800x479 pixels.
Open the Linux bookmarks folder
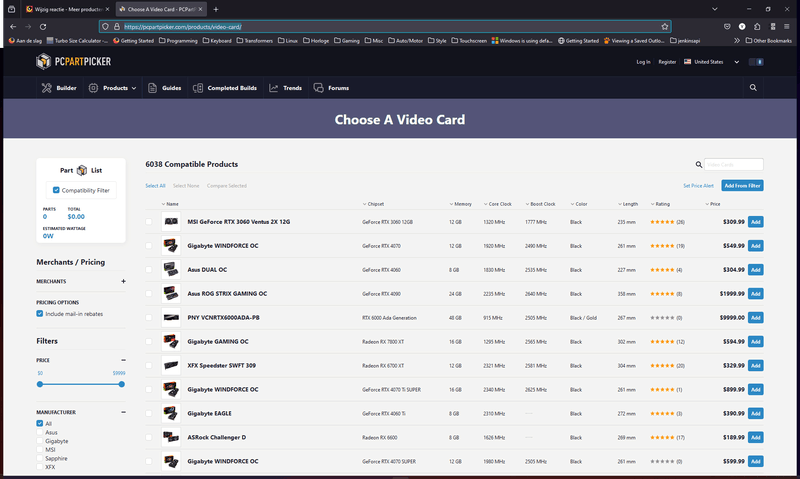point(288,41)
